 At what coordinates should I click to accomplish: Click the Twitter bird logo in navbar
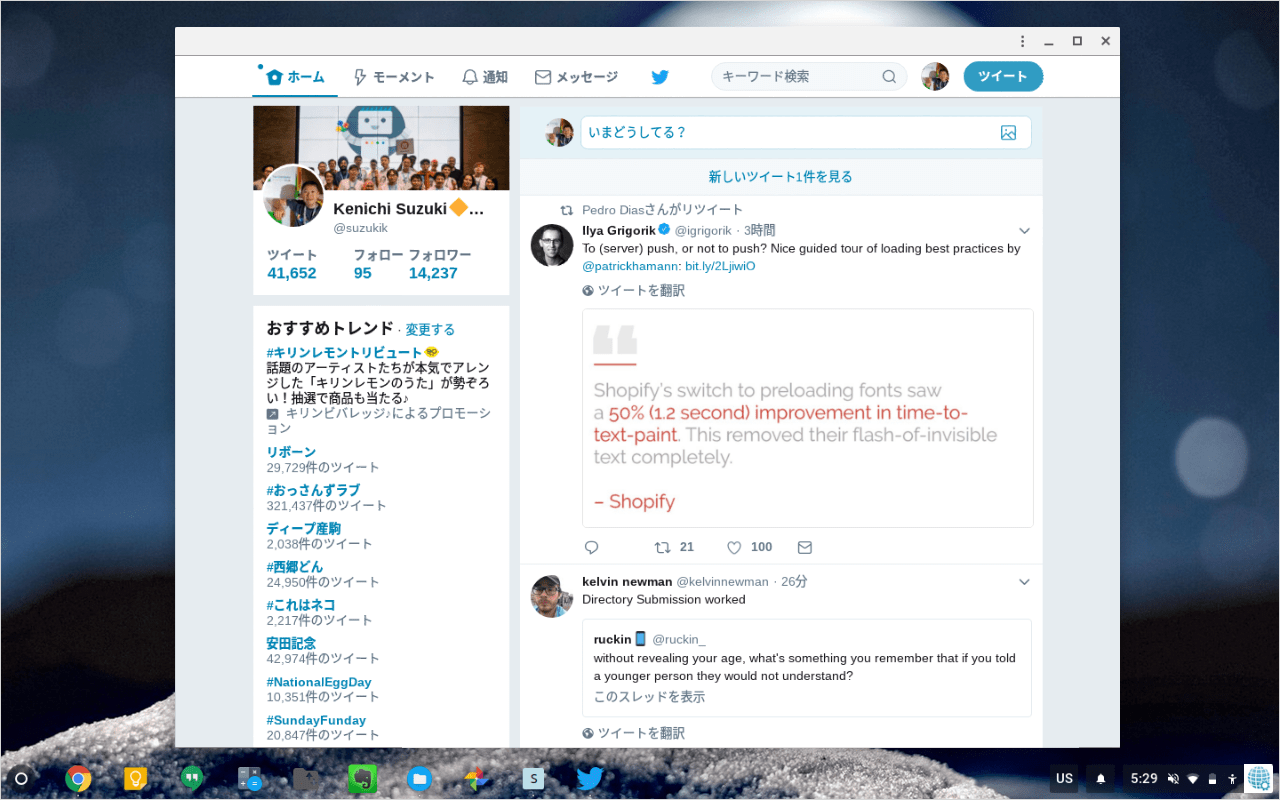(660, 77)
